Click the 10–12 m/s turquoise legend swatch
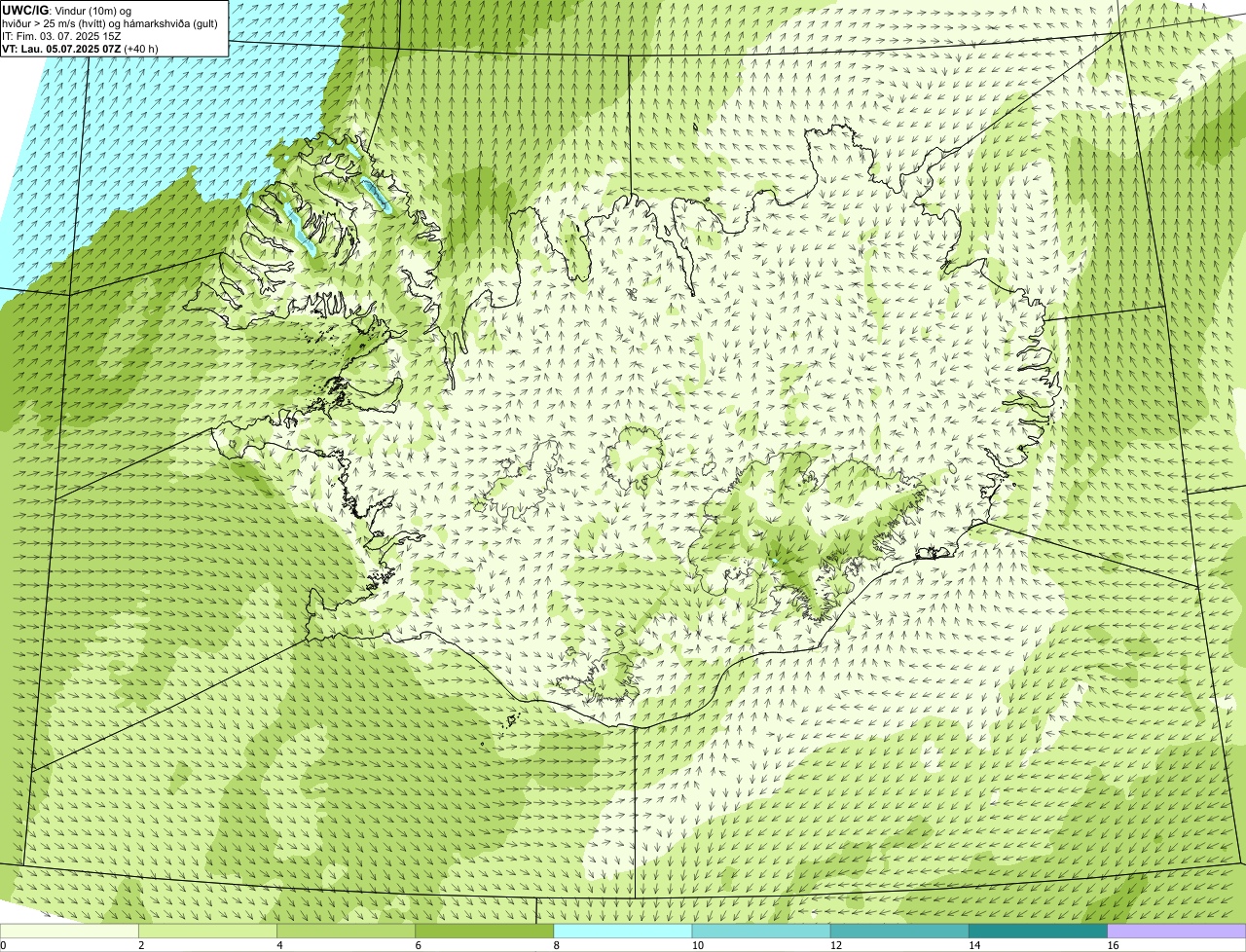The width and height of the screenshot is (1246, 952). [761, 931]
